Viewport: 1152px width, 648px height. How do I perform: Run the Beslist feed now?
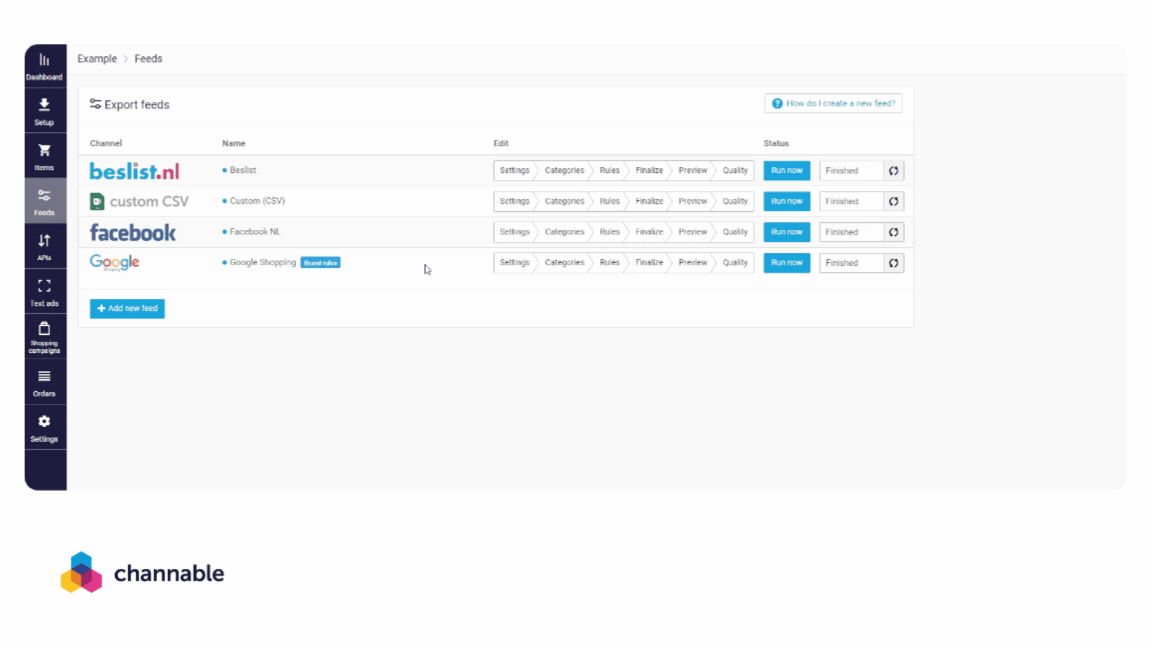click(787, 170)
